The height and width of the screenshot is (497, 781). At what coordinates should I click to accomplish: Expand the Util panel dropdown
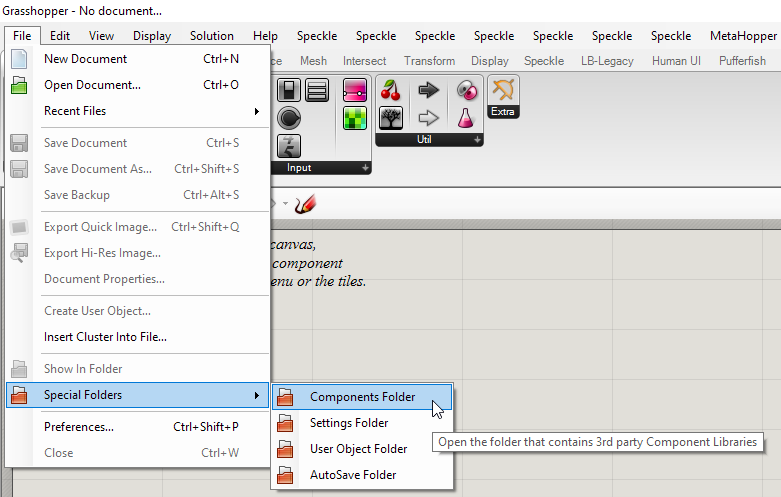coord(477,140)
